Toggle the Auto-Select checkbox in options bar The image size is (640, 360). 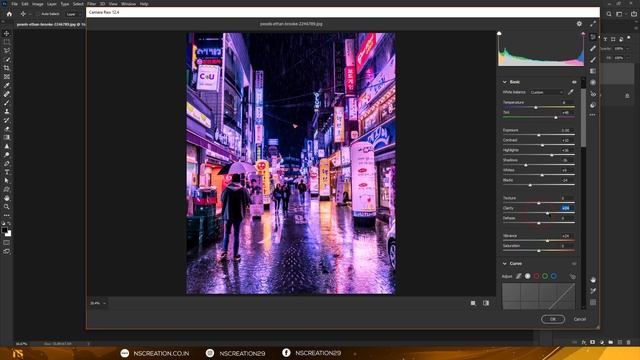pos(38,14)
